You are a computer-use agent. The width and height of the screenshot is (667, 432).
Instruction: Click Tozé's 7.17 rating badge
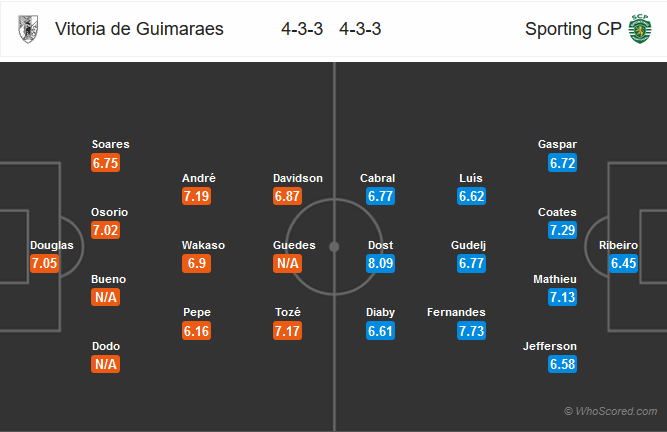[288, 331]
